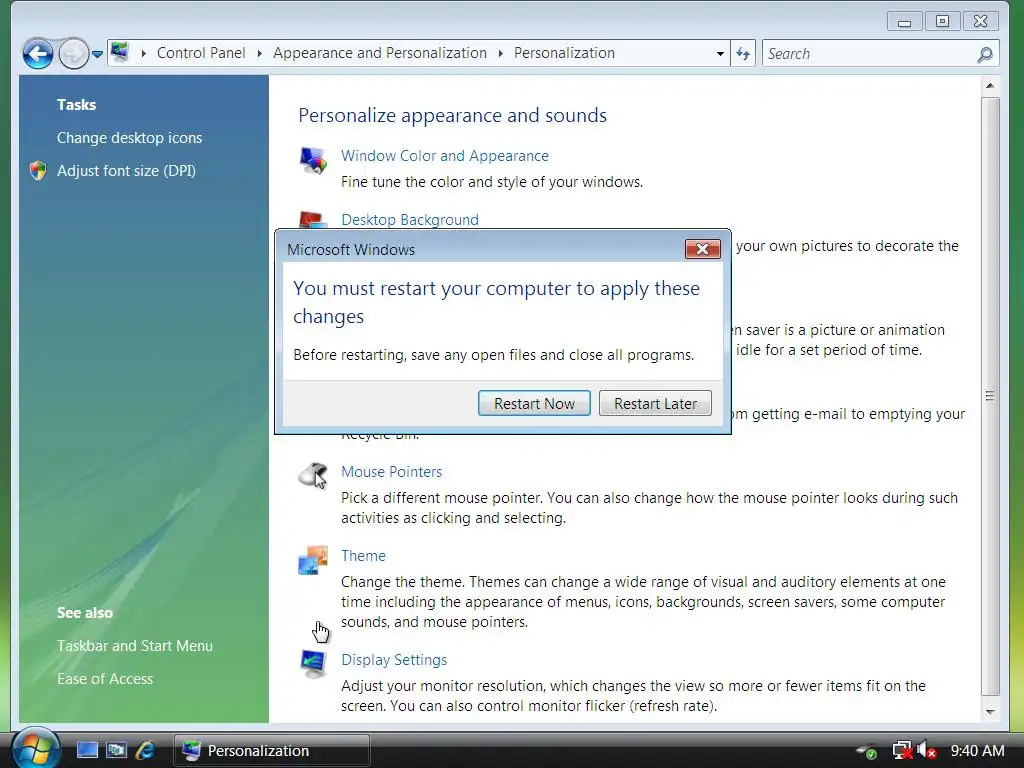The height and width of the screenshot is (768, 1024).
Task: Select Personalization breadcrumb in address bar
Action: (x=564, y=53)
